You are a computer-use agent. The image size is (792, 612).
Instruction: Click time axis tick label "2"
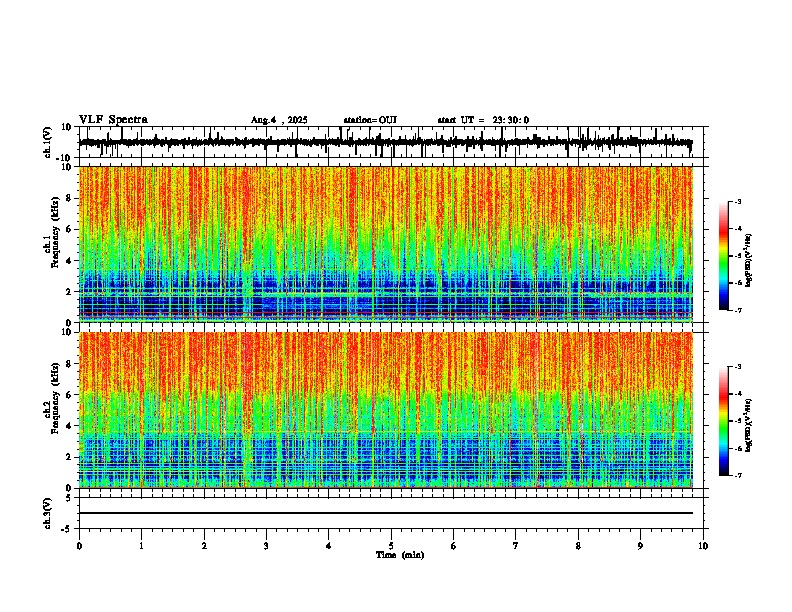coord(204,546)
